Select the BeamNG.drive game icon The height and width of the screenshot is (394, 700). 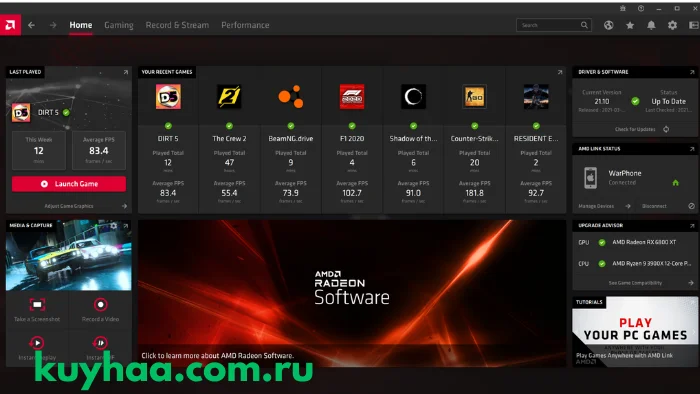tap(291, 96)
